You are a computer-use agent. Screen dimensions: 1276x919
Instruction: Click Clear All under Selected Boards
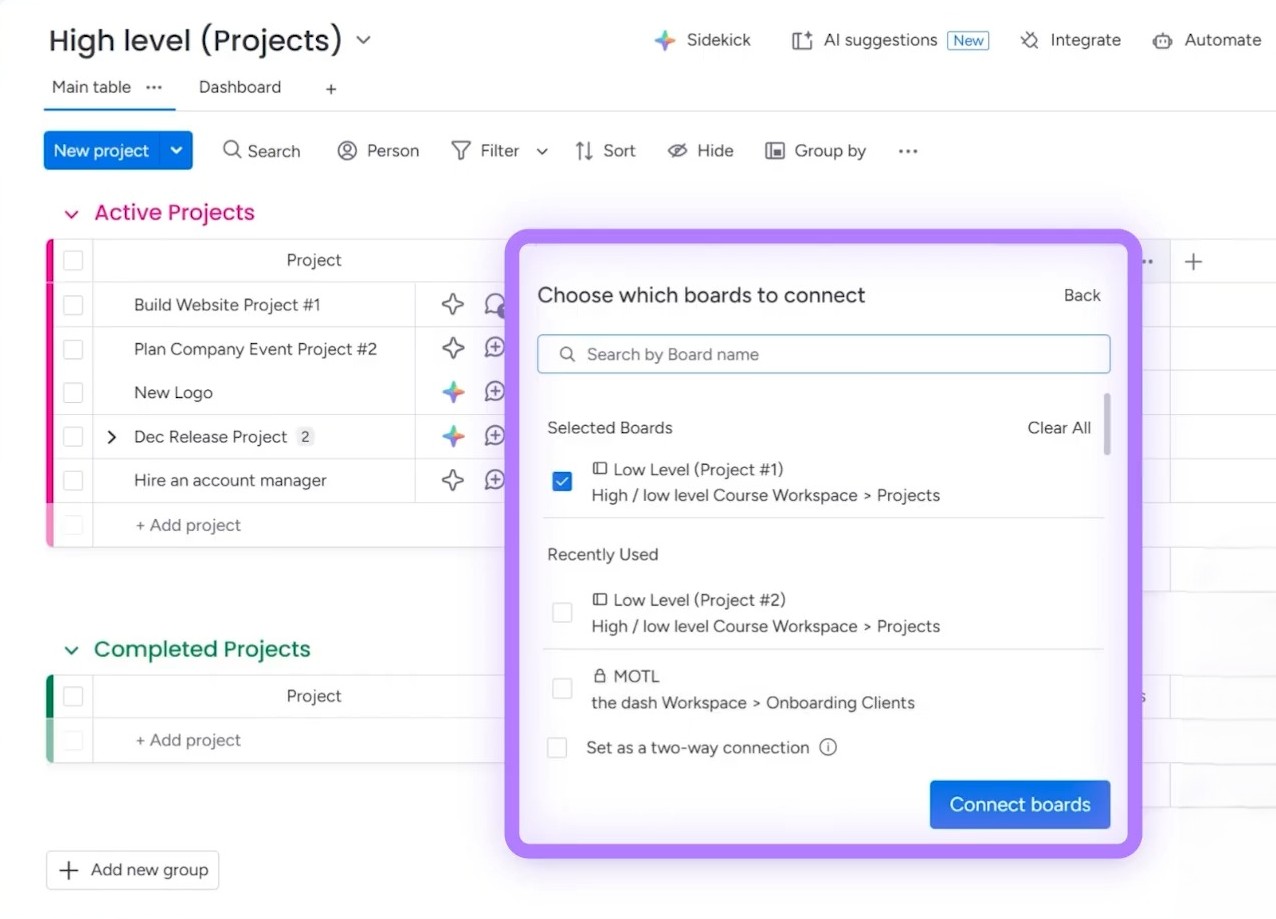(1058, 427)
